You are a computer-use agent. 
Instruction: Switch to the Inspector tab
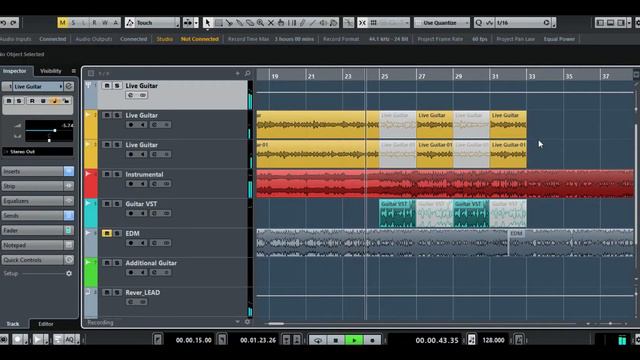[x=14, y=71]
